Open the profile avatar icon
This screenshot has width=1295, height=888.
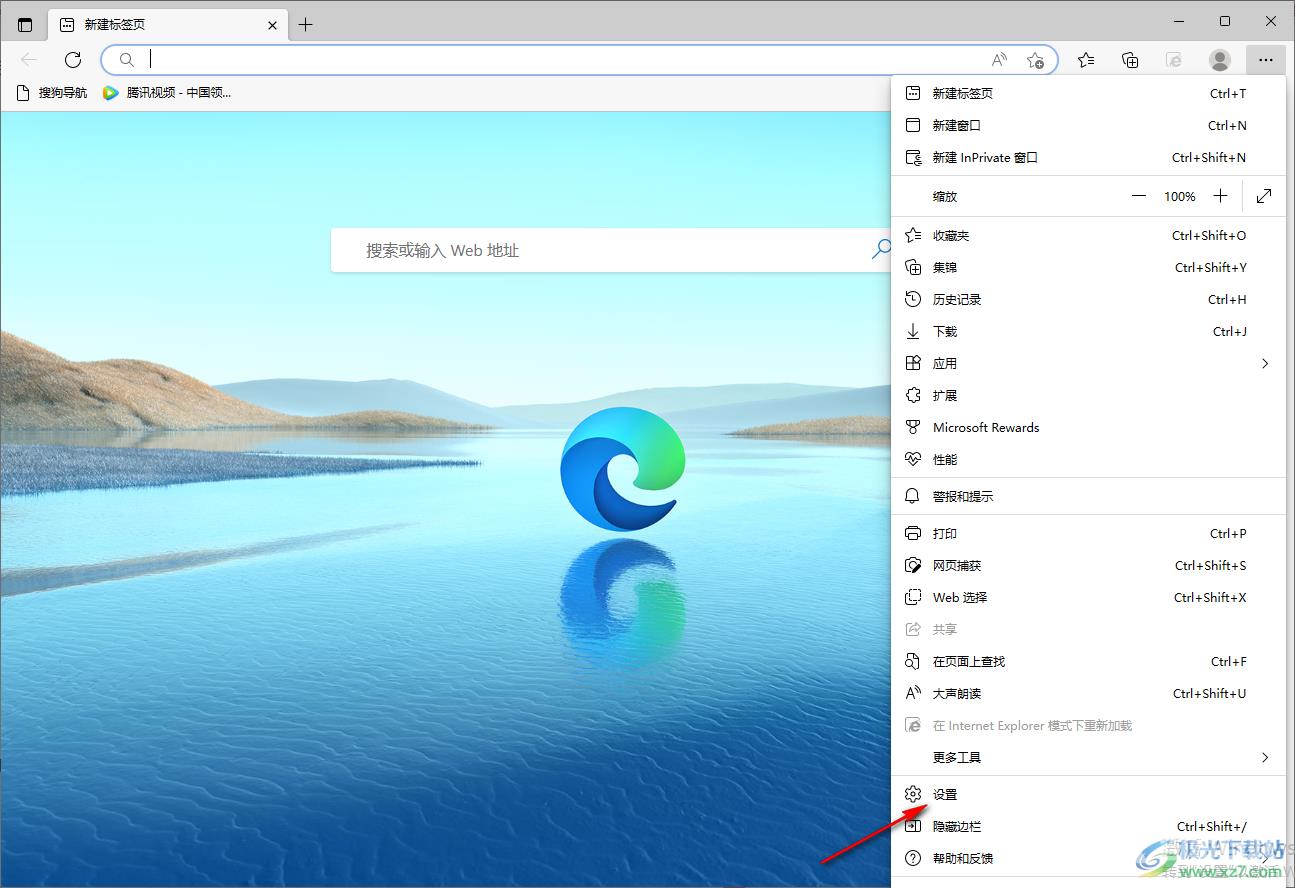1220,60
